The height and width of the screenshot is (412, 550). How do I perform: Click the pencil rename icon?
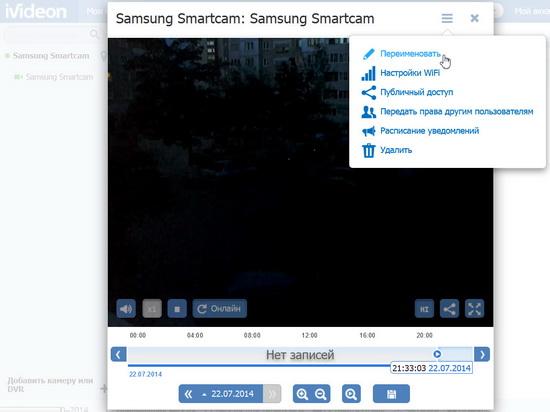(x=369, y=54)
